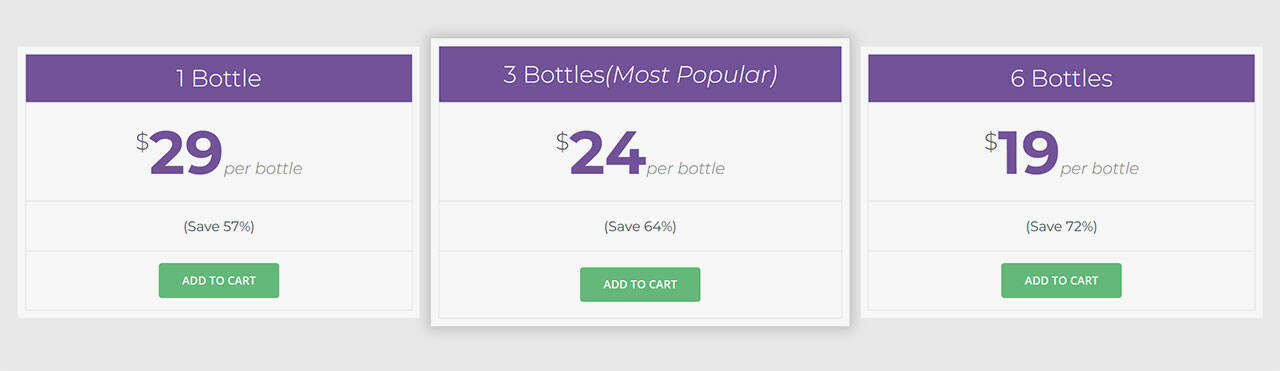Click the (Save 57%) text
1280x371 pixels.
click(219, 226)
